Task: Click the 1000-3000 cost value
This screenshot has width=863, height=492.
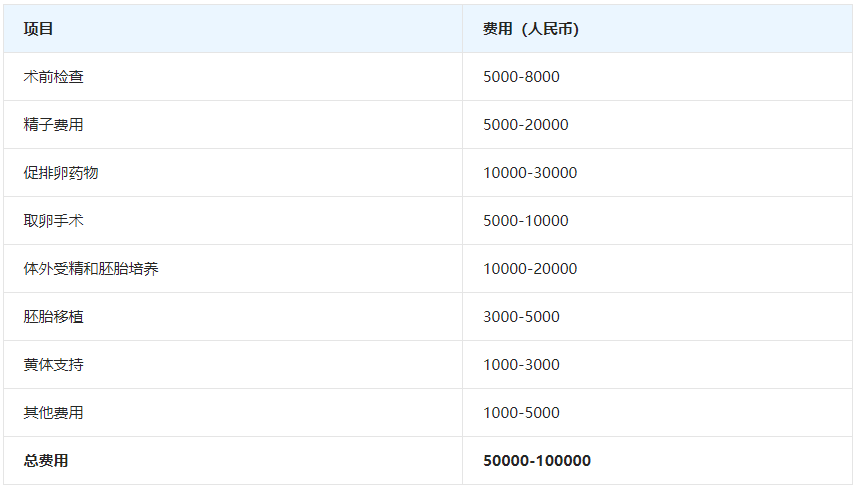Action: (521, 365)
